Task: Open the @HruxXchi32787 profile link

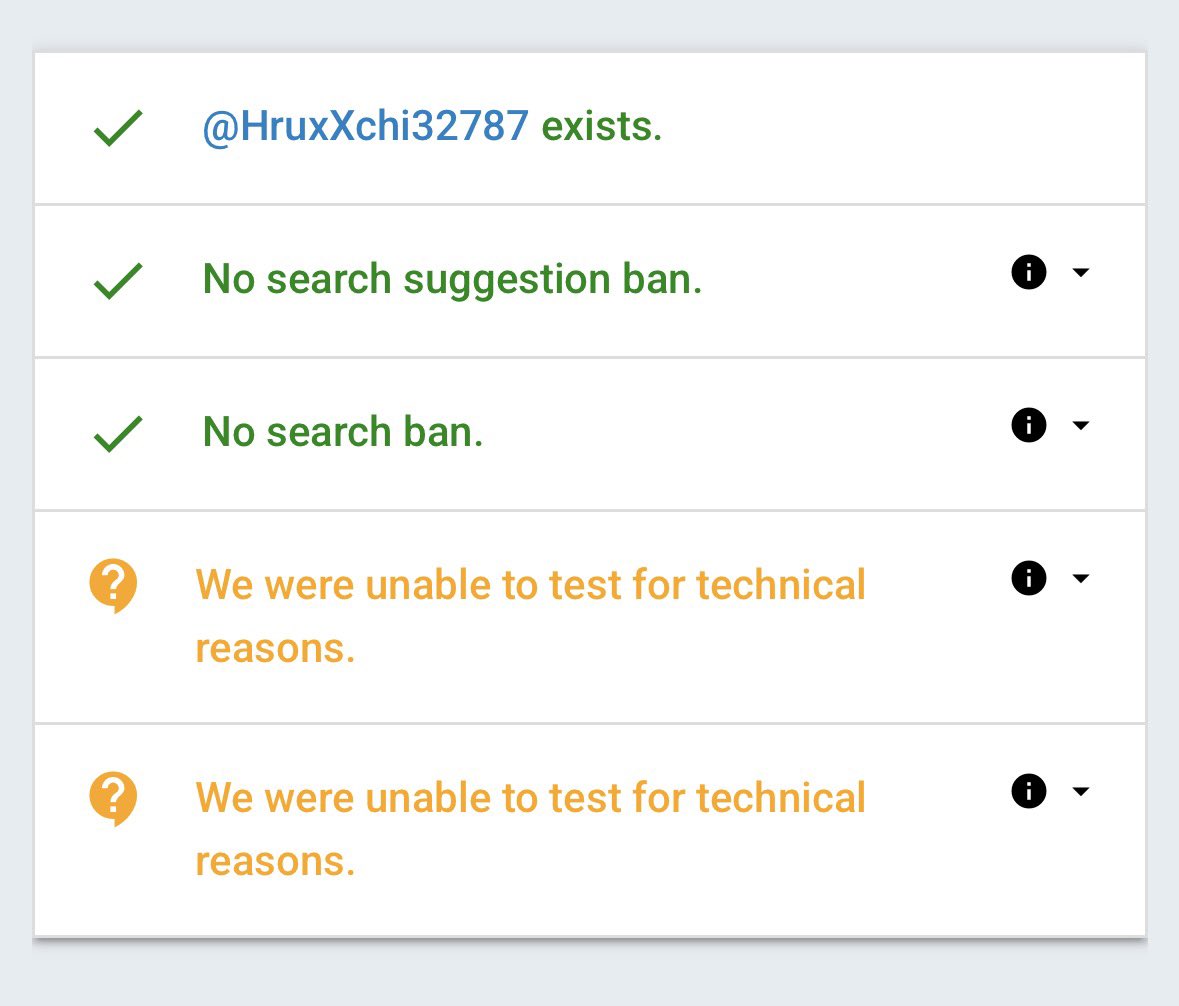Action: pos(365,128)
